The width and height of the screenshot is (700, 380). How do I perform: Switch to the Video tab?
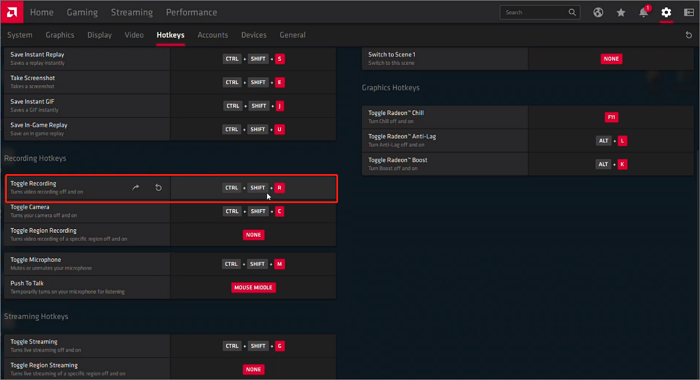[134, 35]
